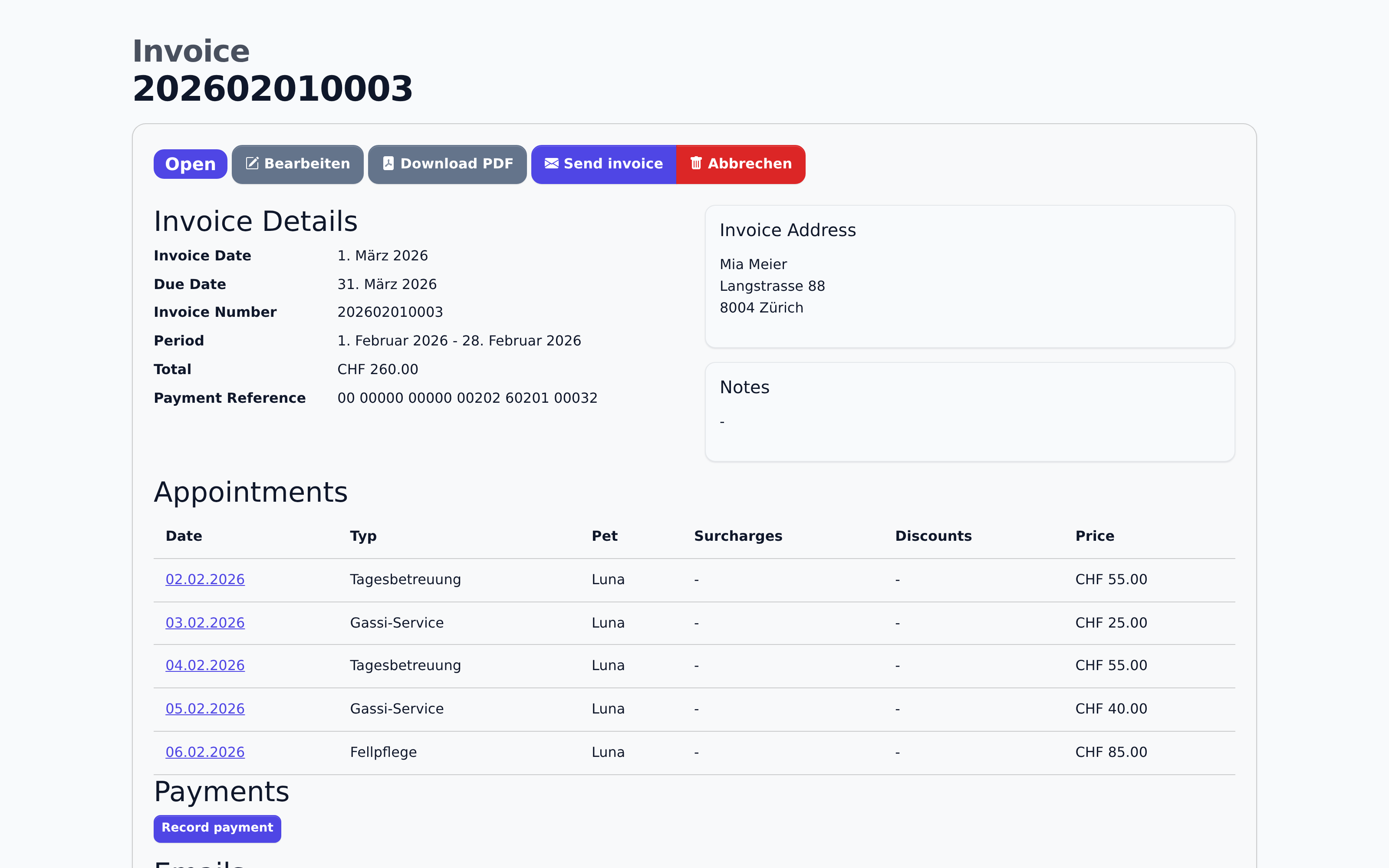Screen dimensions: 1389x868
Task: Download the invoice as PDF
Action: [x=447, y=164]
